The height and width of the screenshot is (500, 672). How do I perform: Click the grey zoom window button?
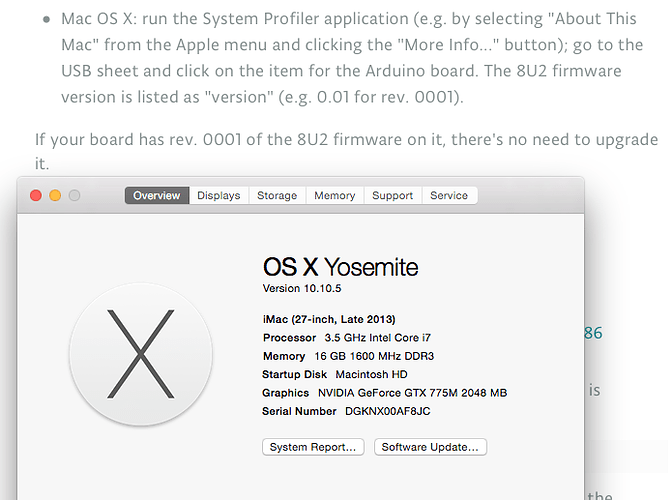pos(74,196)
